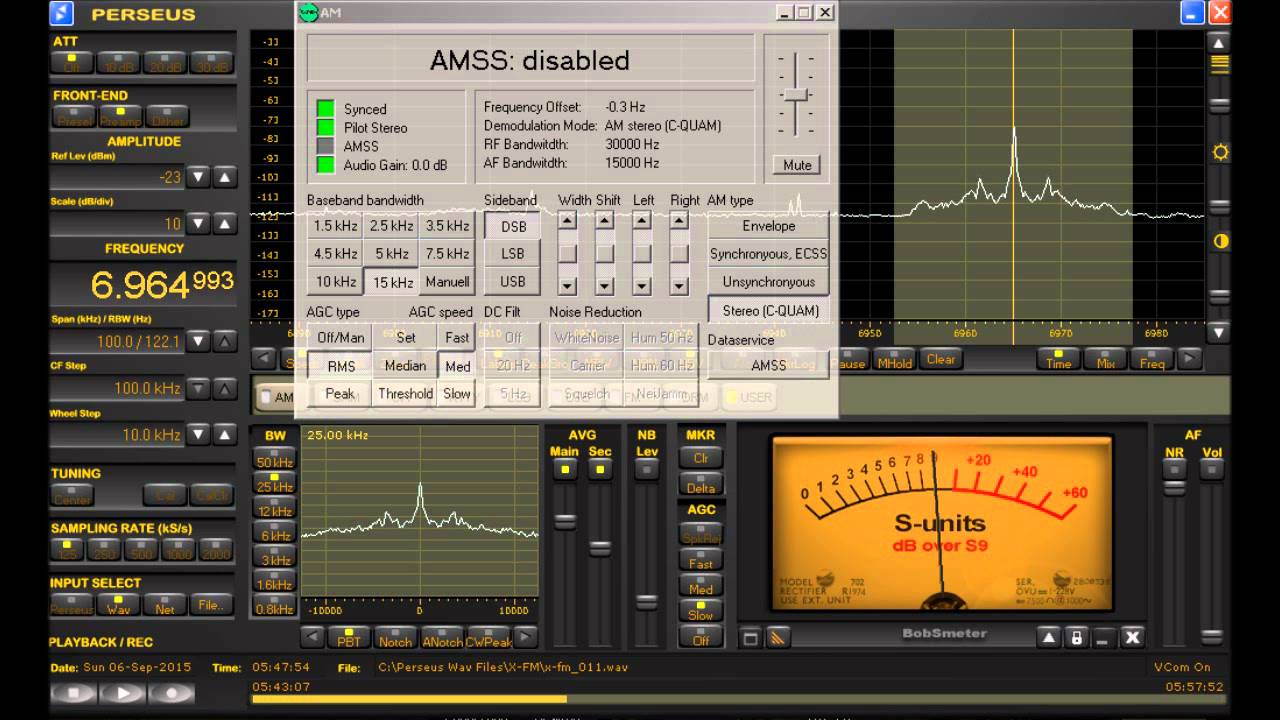
Task: Enable the Delta marker
Action: coord(701,485)
